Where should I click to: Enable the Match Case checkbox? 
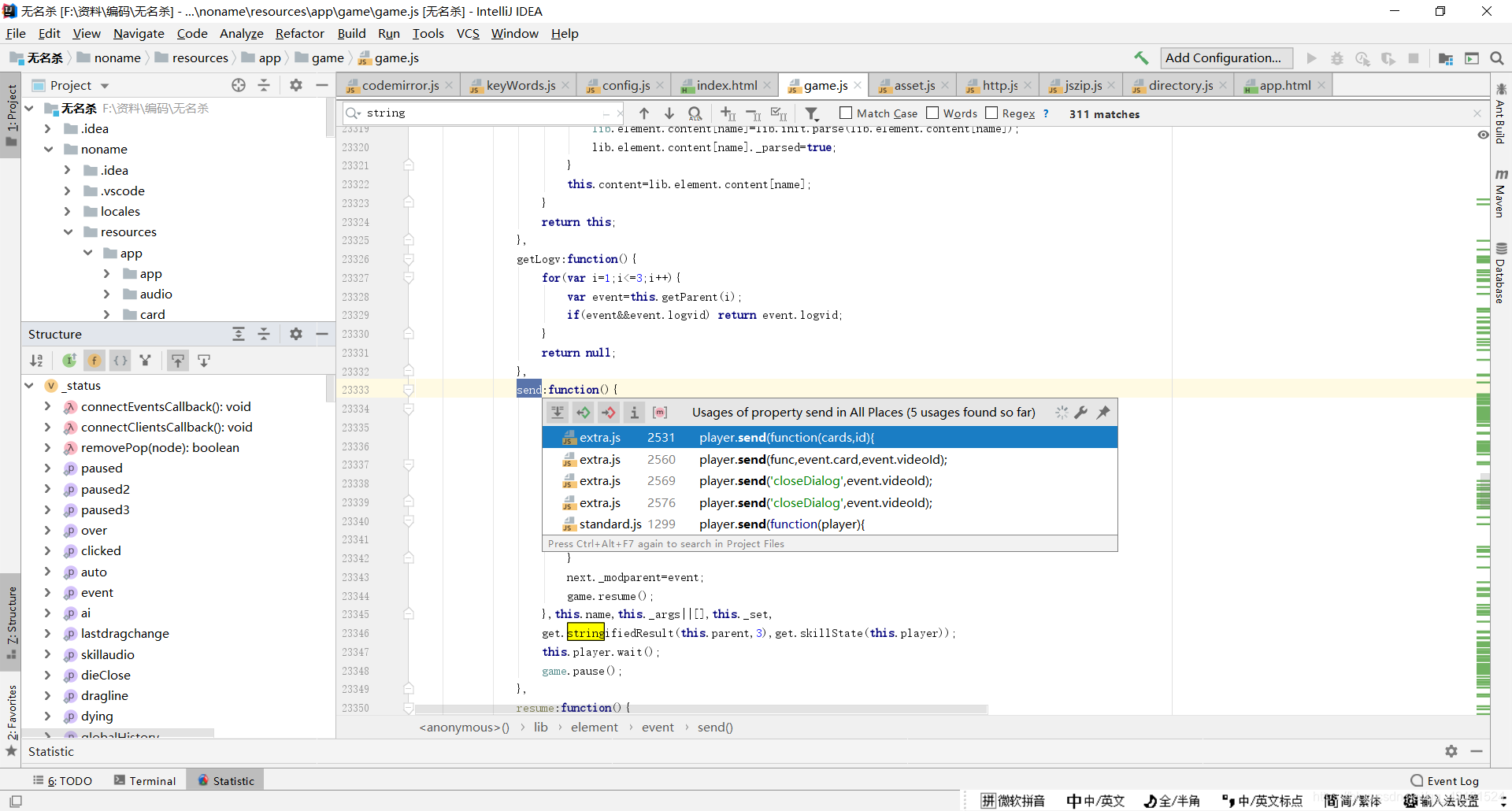pos(846,113)
